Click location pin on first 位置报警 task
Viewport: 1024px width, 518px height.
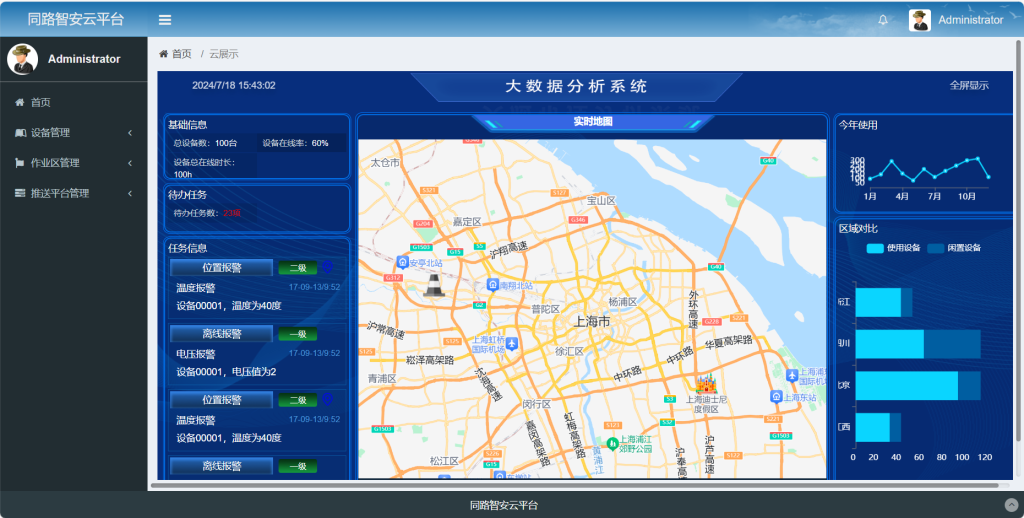[x=327, y=267]
